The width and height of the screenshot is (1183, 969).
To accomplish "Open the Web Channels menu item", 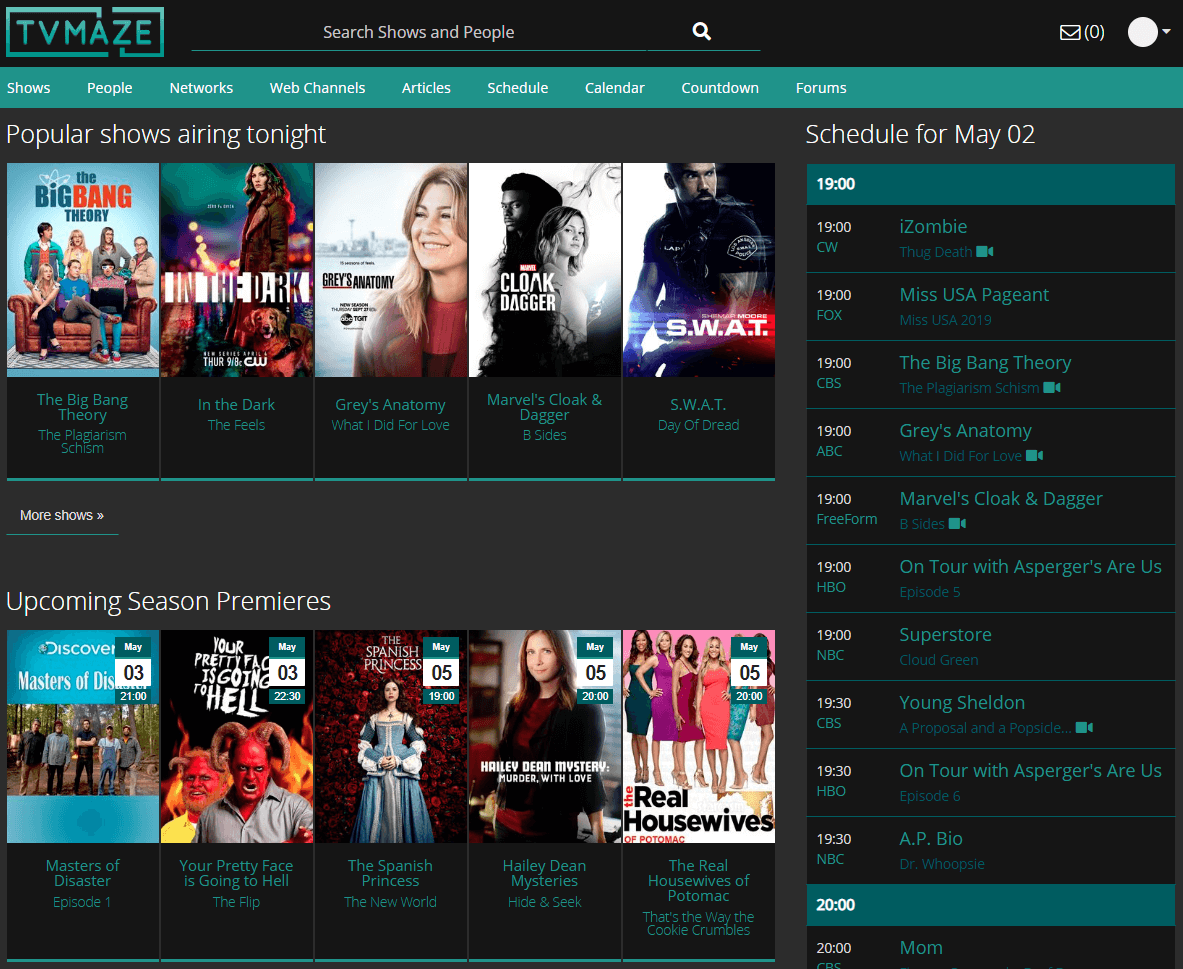I will click(x=317, y=88).
